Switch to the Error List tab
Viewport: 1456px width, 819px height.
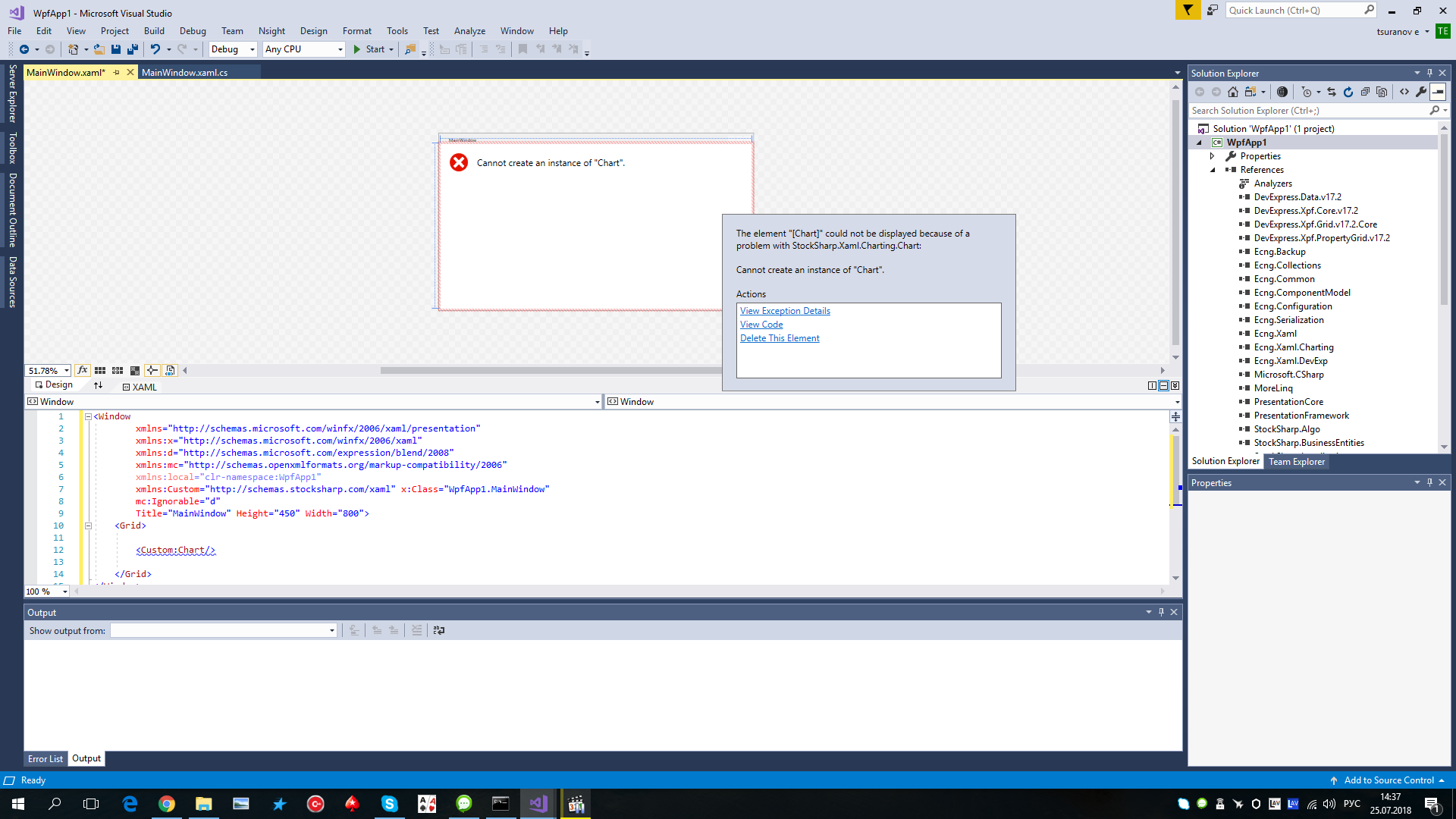[45, 758]
